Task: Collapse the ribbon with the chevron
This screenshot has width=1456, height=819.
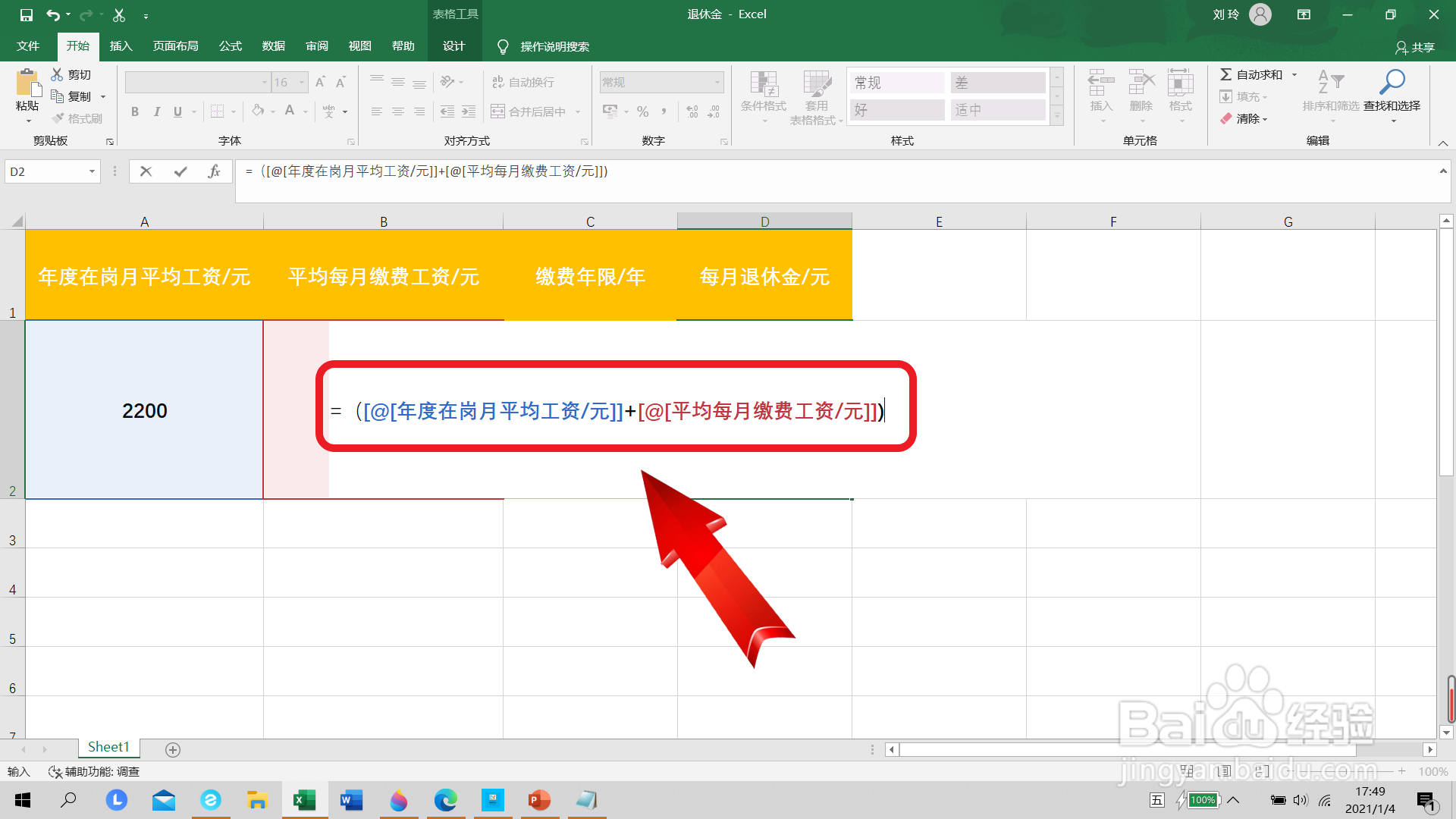Action: point(1443,143)
